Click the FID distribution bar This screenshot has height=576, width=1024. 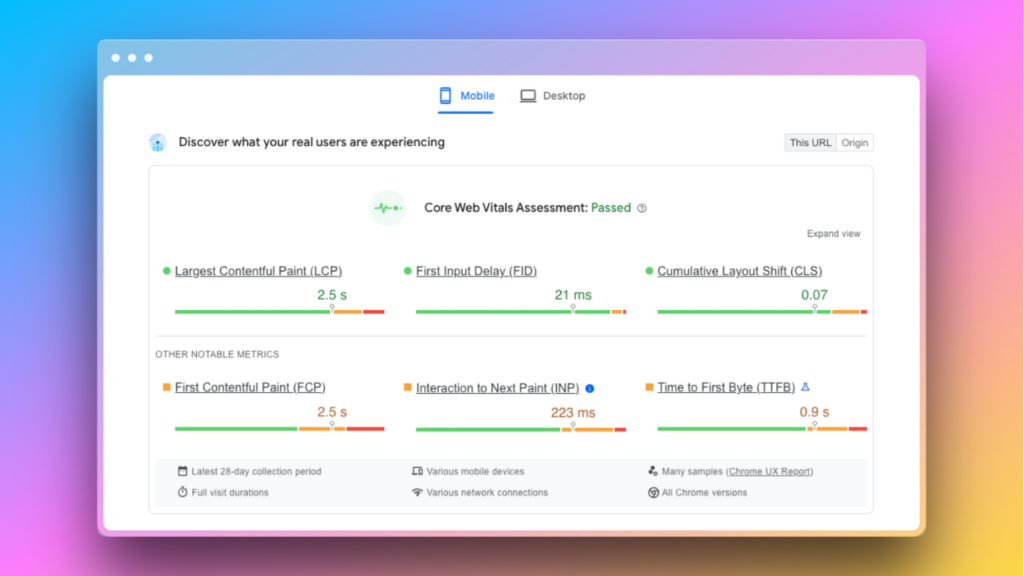(x=521, y=312)
